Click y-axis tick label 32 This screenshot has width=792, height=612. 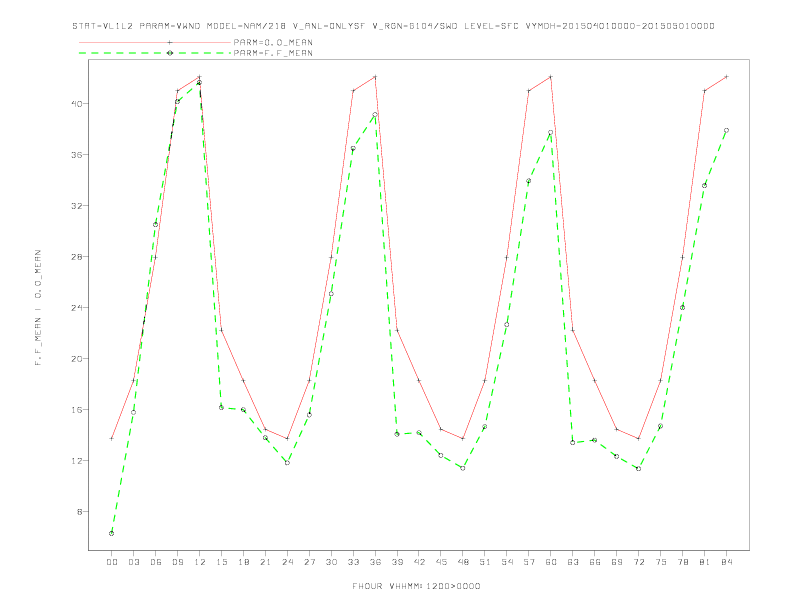click(77, 206)
